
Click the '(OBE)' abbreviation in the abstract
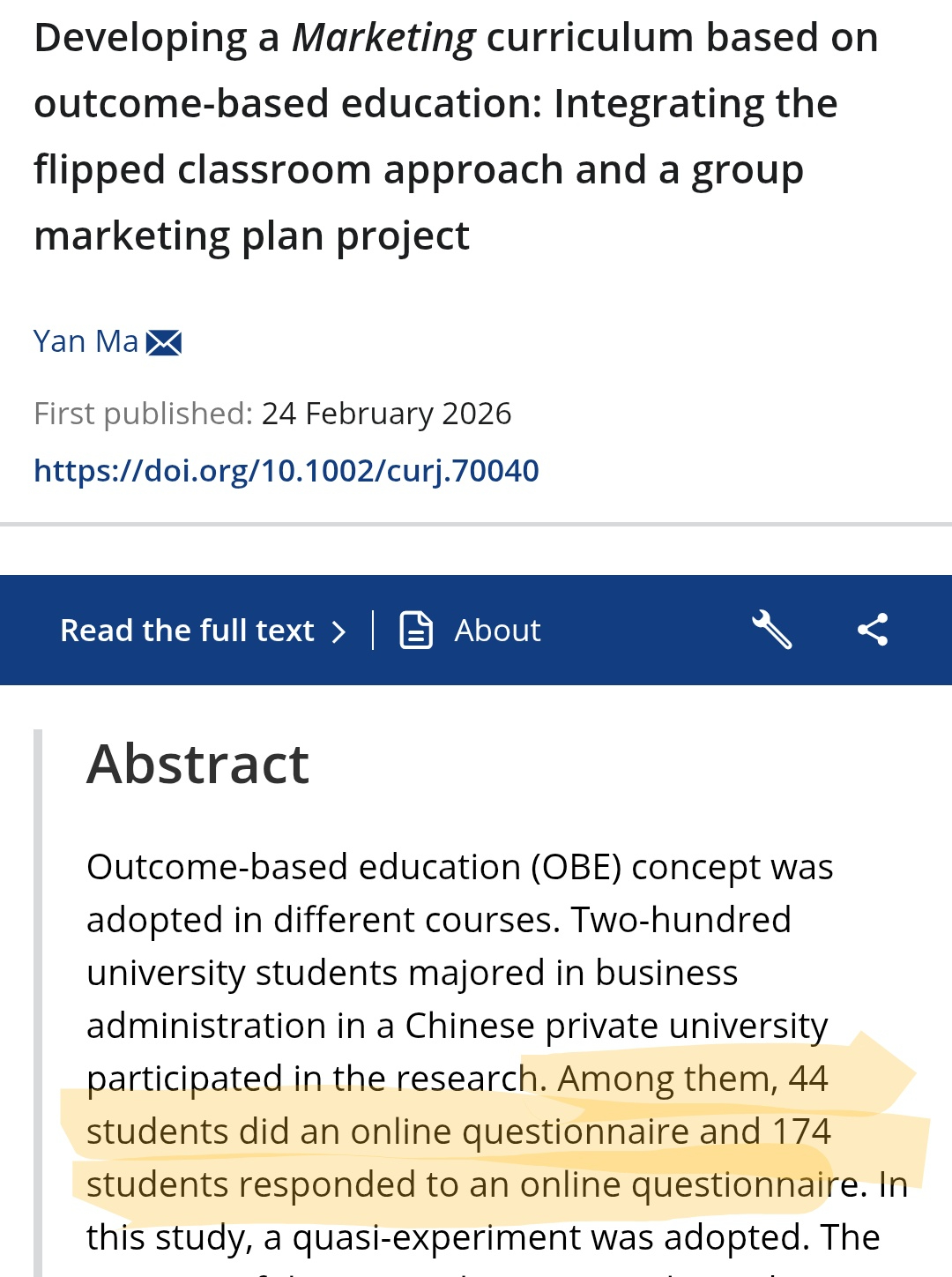click(x=576, y=868)
